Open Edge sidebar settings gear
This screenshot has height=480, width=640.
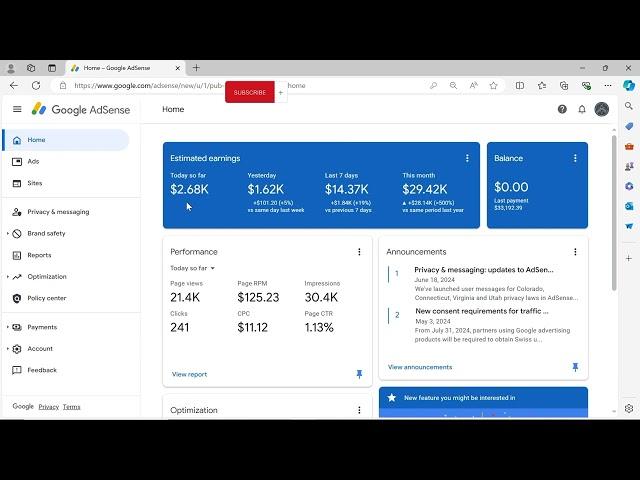coord(629,408)
